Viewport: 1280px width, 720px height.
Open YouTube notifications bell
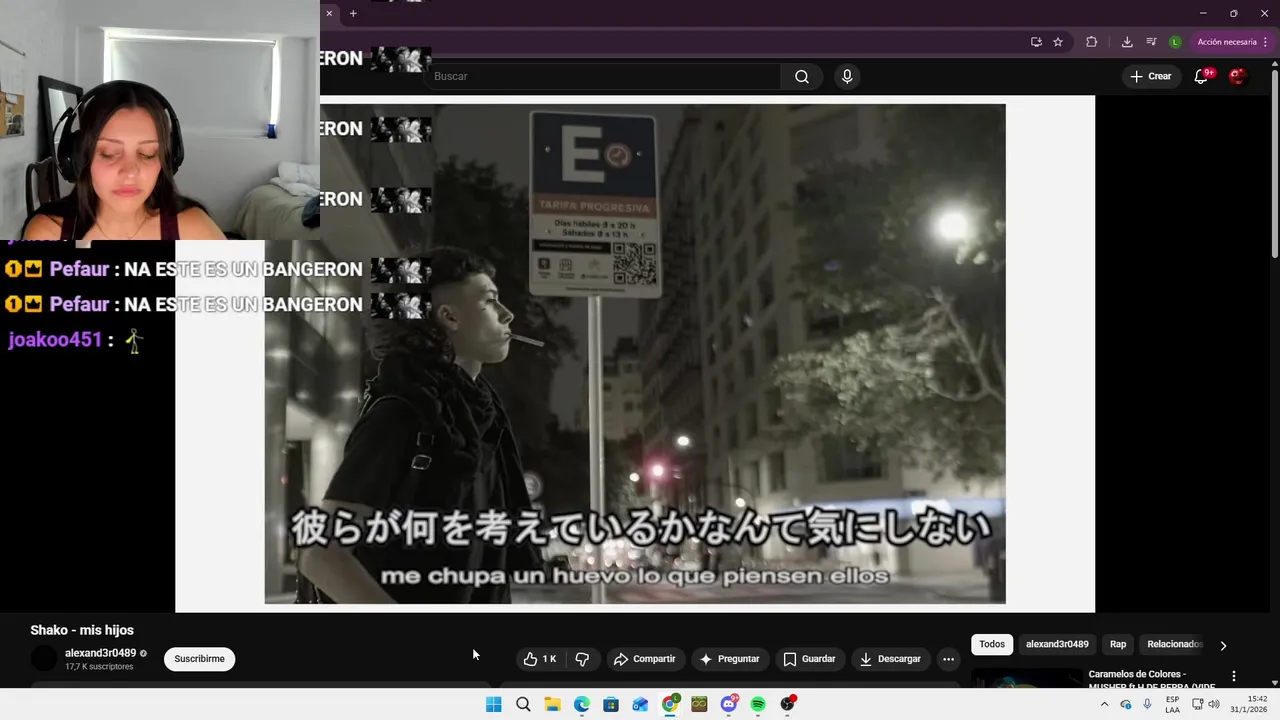coord(1202,76)
